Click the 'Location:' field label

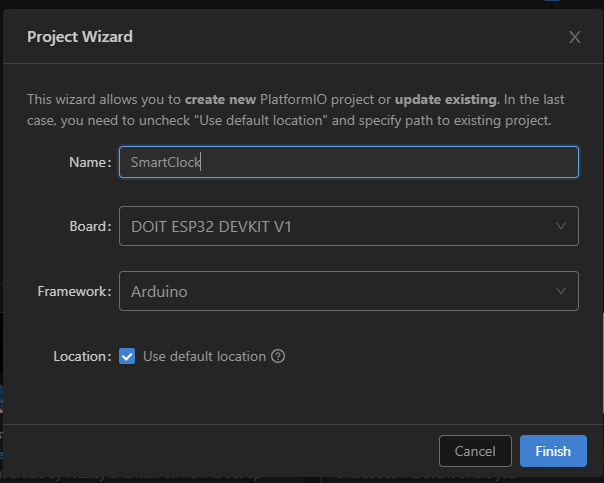81,356
